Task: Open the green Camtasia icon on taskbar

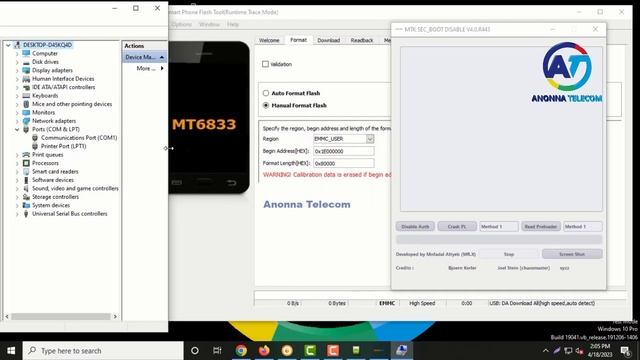Action: (x=310, y=351)
